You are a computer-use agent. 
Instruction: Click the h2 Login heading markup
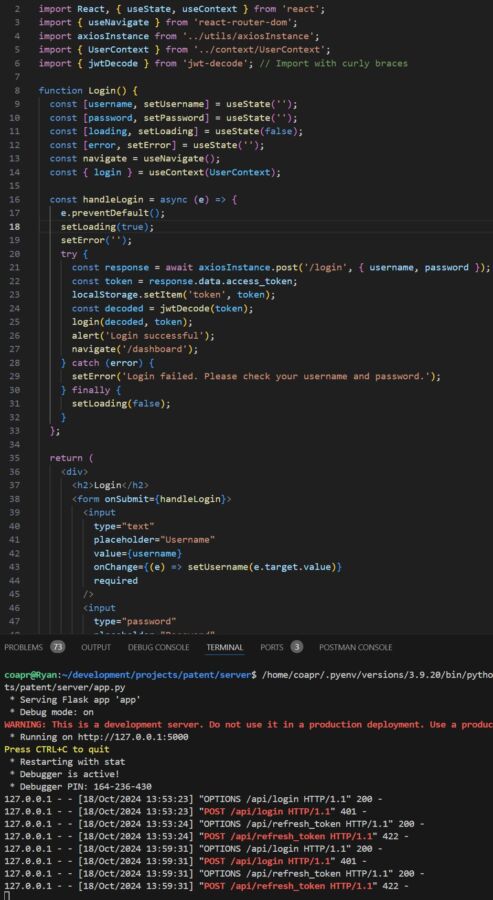[110, 486]
